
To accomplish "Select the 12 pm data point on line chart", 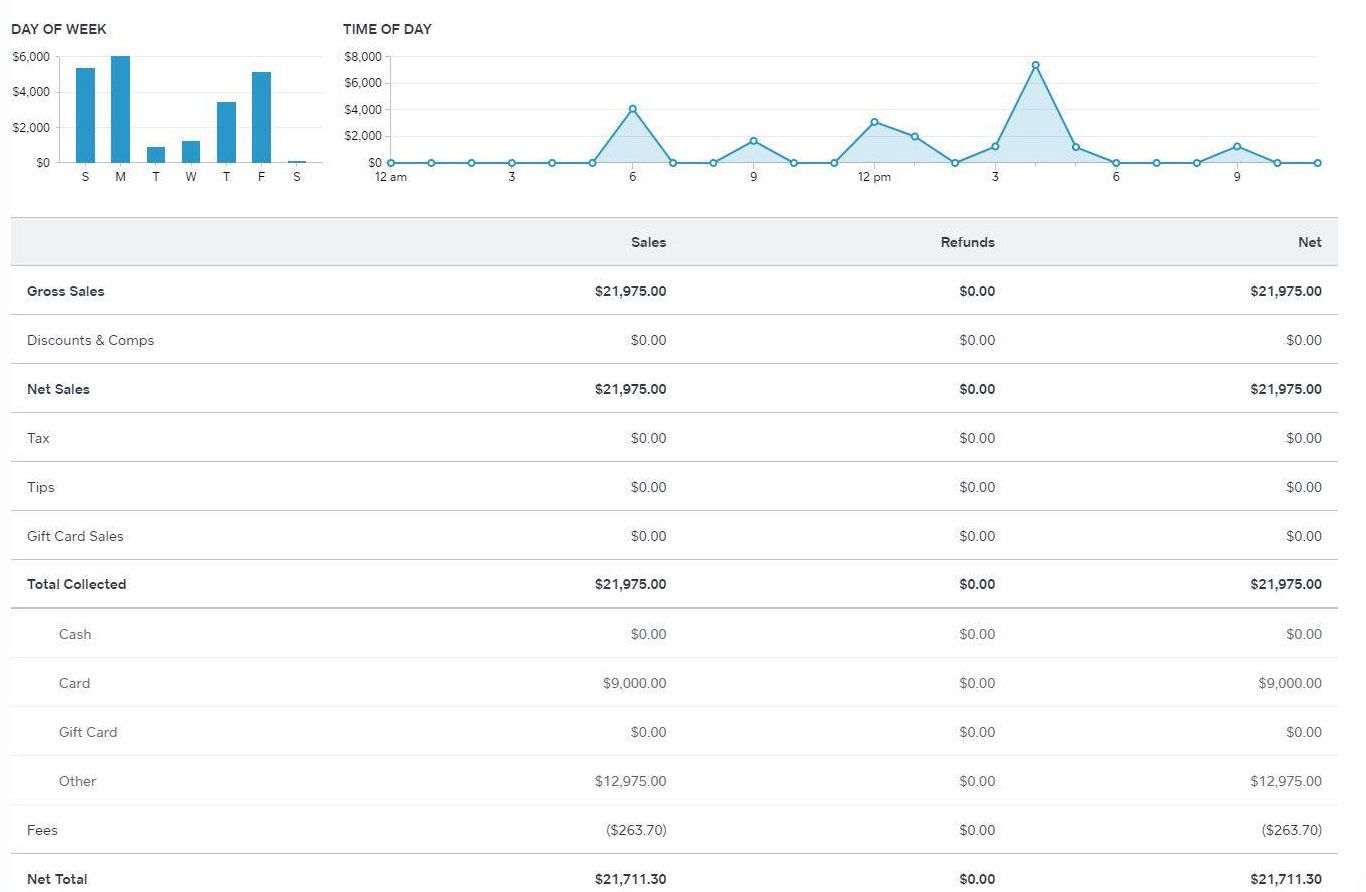I will [x=874, y=122].
